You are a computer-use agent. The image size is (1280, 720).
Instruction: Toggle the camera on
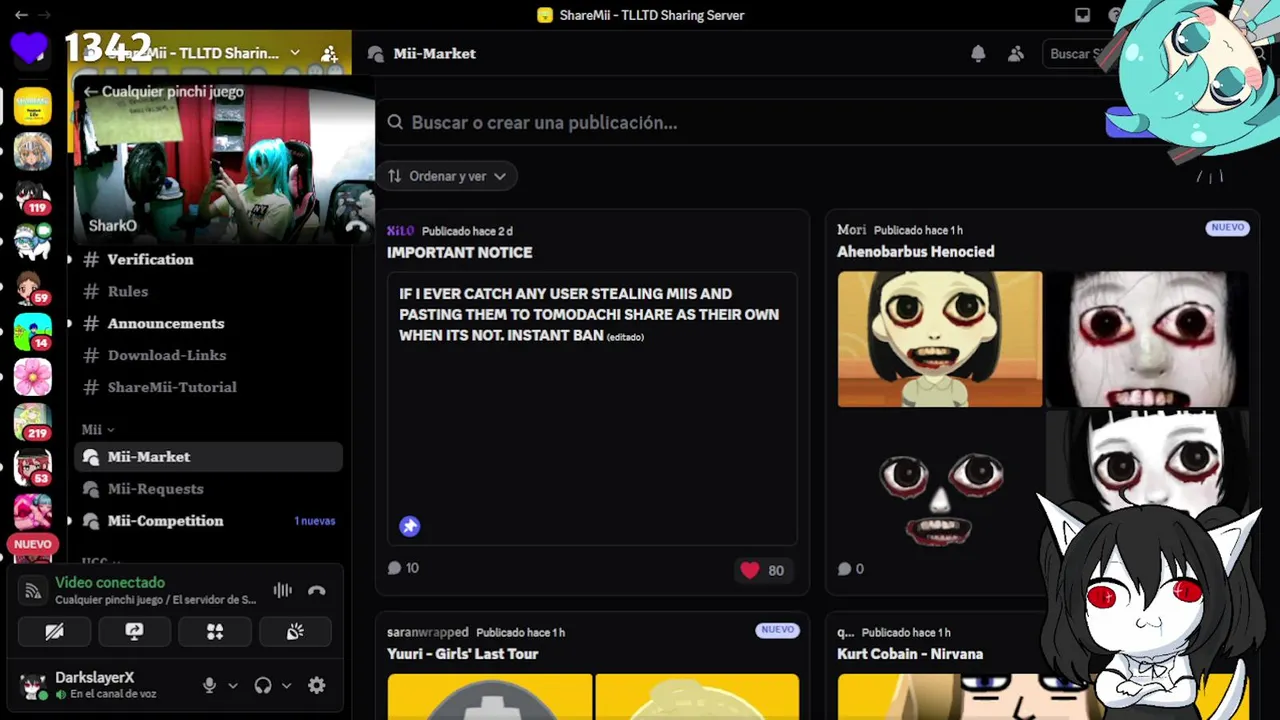point(54,631)
